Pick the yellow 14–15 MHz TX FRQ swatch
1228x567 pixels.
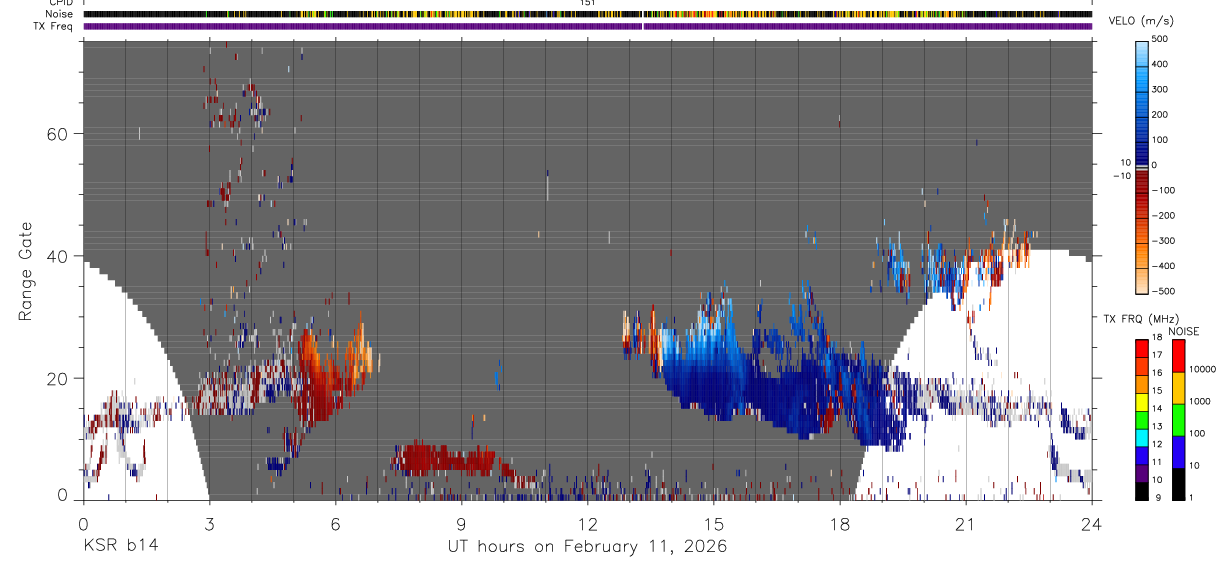coord(1142,401)
